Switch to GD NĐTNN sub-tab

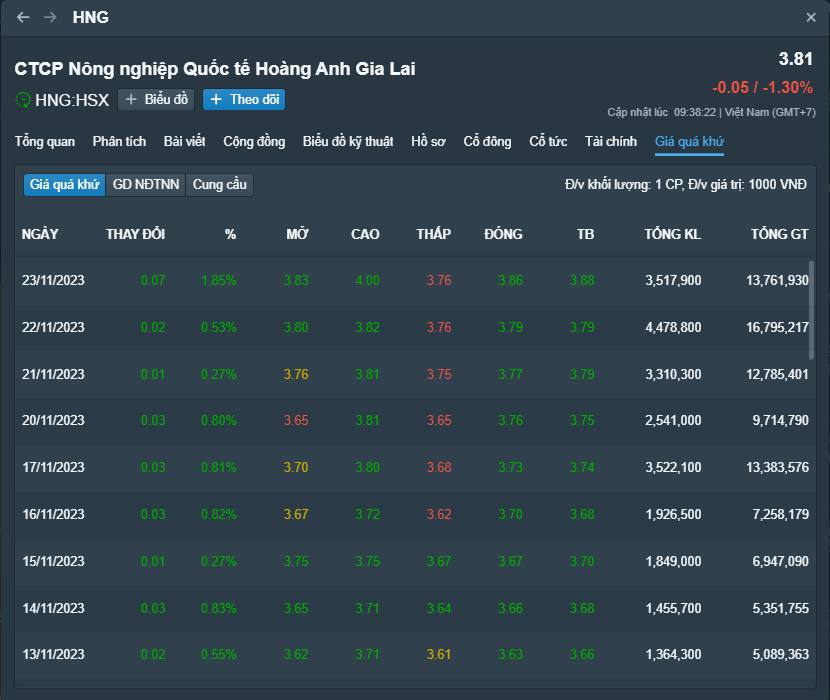pos(146,185)
